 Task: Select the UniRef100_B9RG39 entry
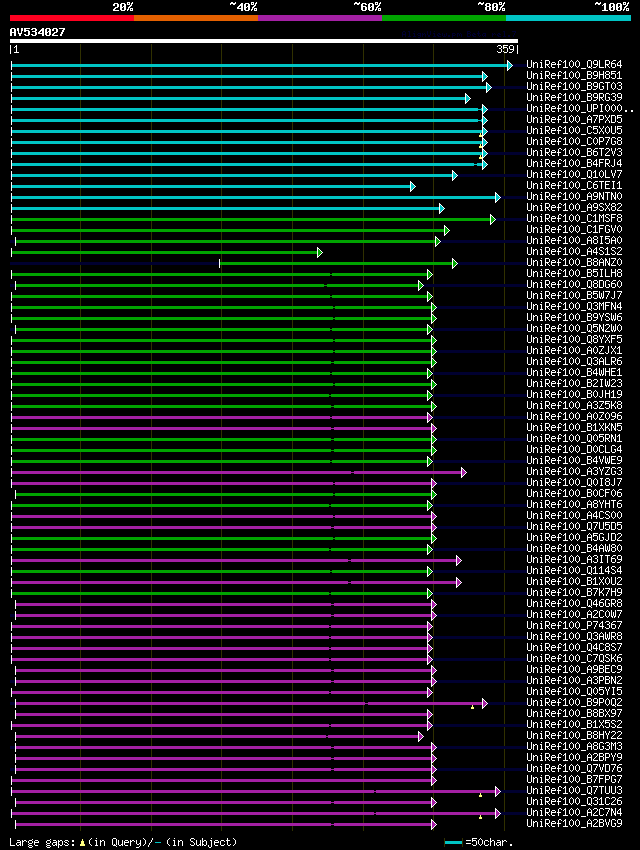point(574,98)
